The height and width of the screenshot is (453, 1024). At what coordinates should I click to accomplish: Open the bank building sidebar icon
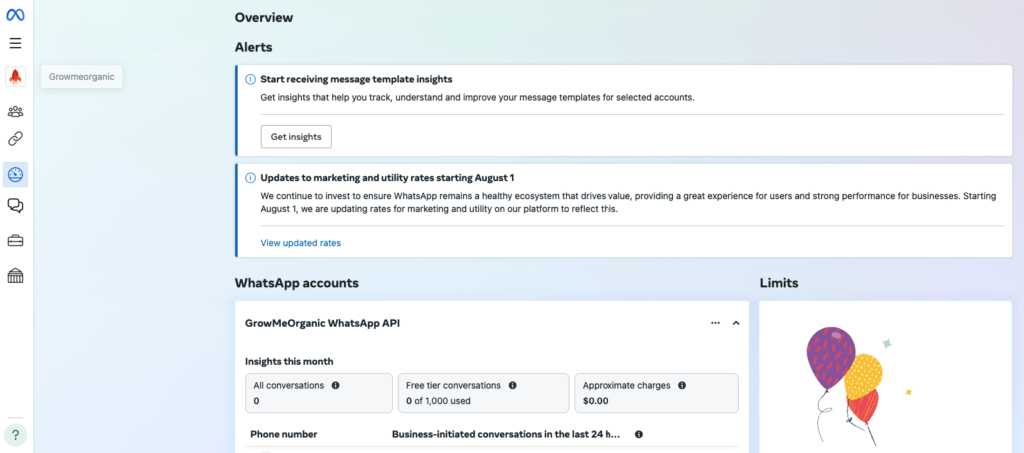click(15, 276)
